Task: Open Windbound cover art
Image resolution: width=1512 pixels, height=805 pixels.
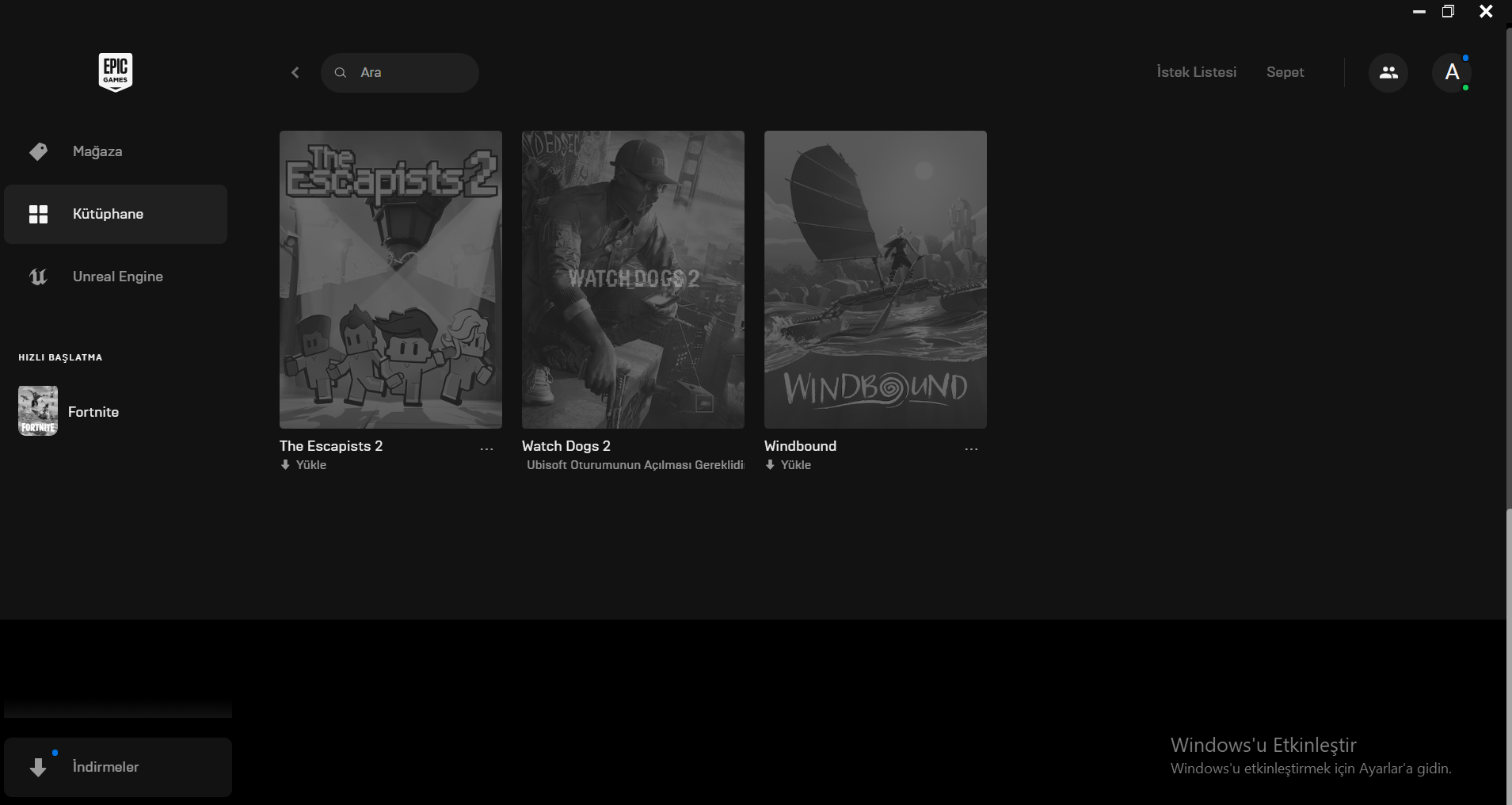Action: point(875,280)
